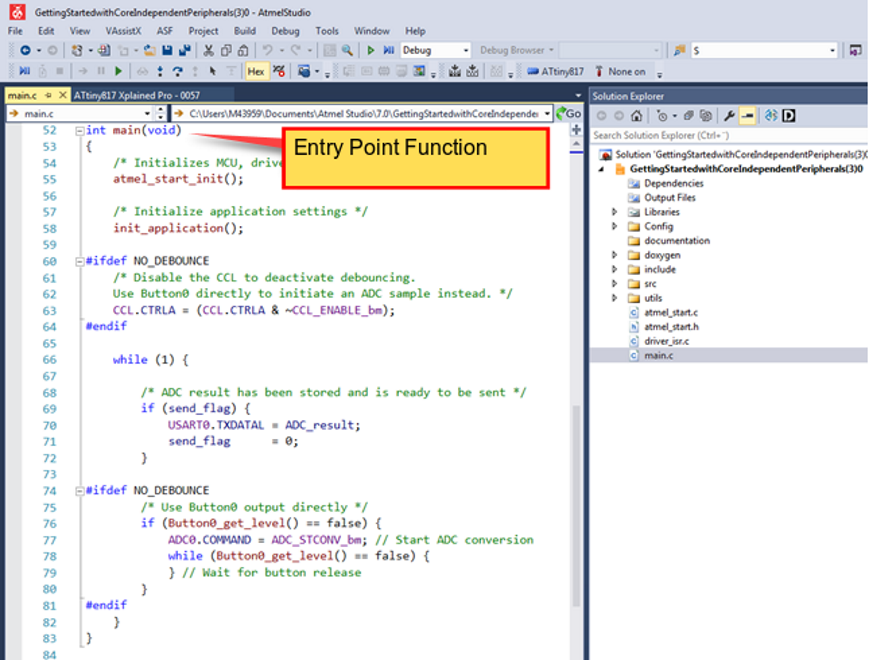Click the 'None on' tool button
The width and height of the screenshot is (869, 660).
620,71
